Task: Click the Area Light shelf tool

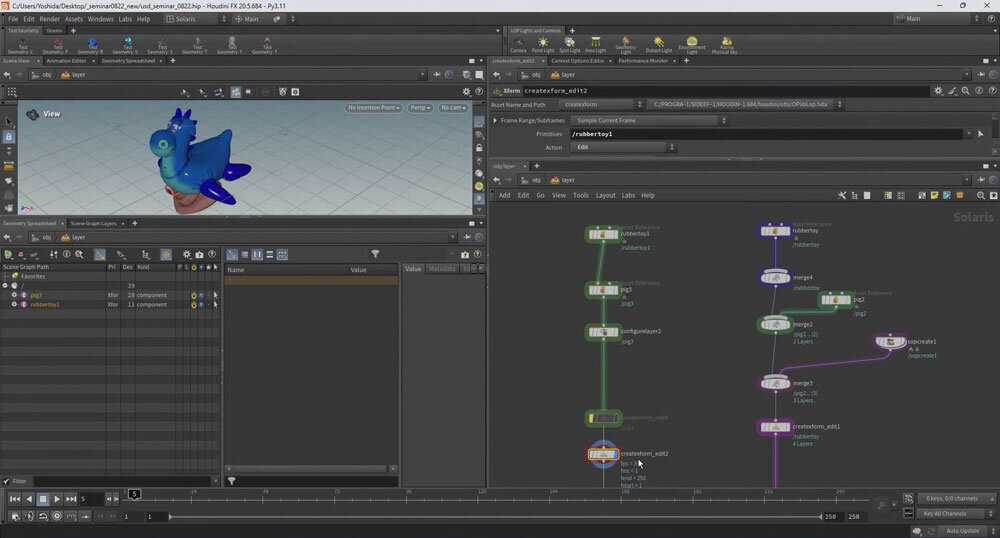Action: (x=596, y=44)
